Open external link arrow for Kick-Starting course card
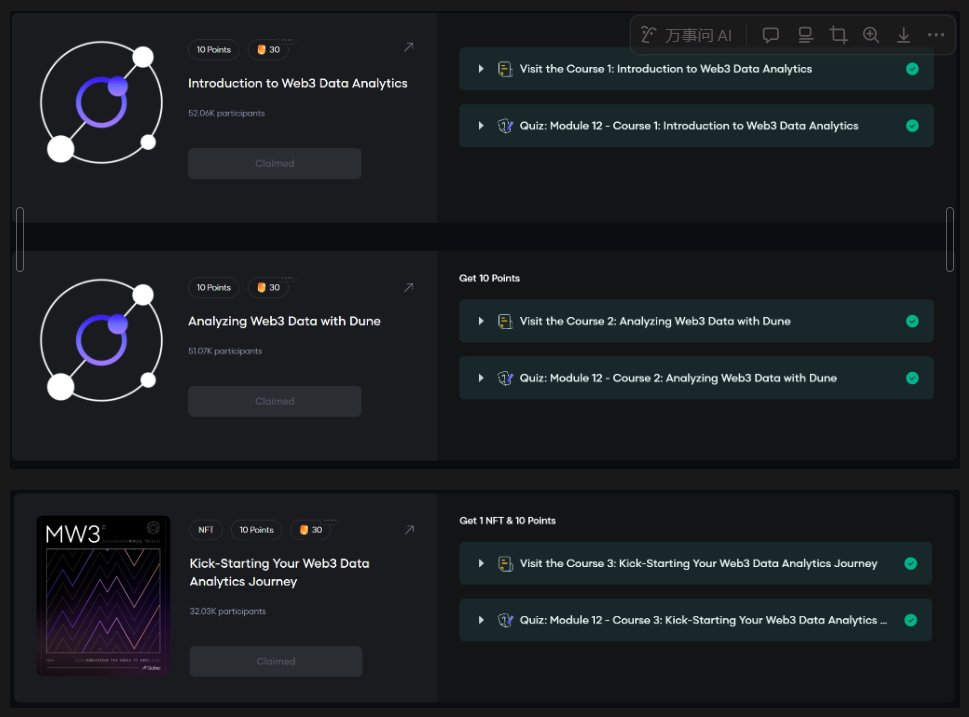This screenshot has height=717, width=969. (x=408, y=530)
